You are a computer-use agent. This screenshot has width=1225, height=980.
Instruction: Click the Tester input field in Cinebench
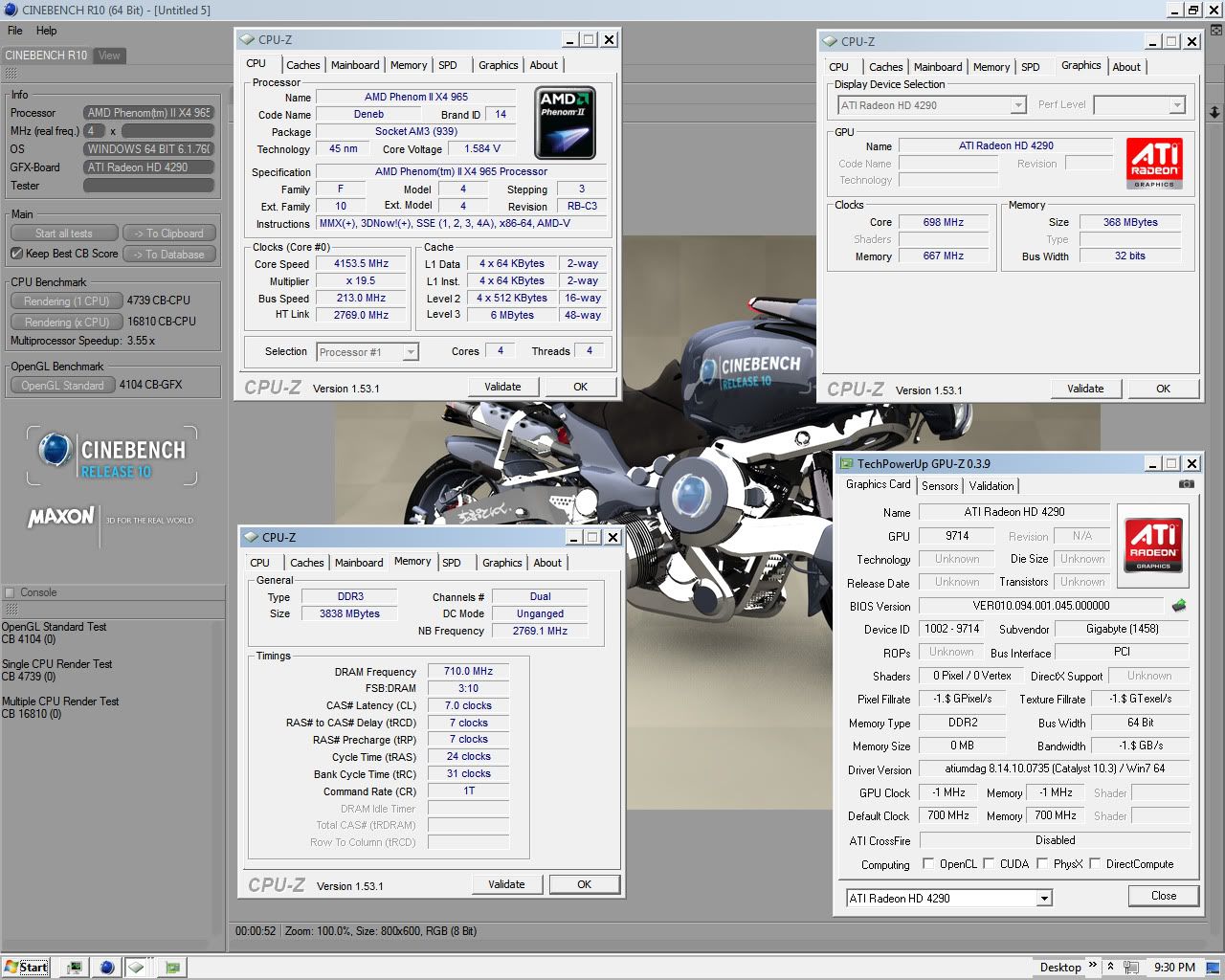(x=148, y=186)
